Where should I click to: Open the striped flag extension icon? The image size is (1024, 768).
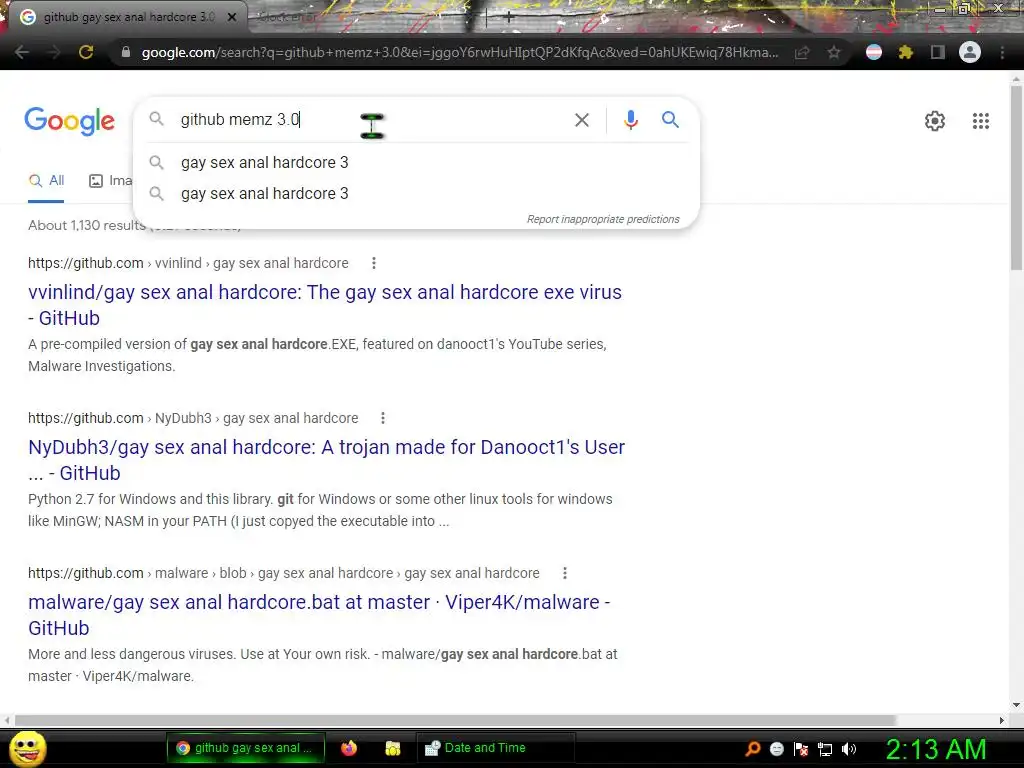point(874,52)
